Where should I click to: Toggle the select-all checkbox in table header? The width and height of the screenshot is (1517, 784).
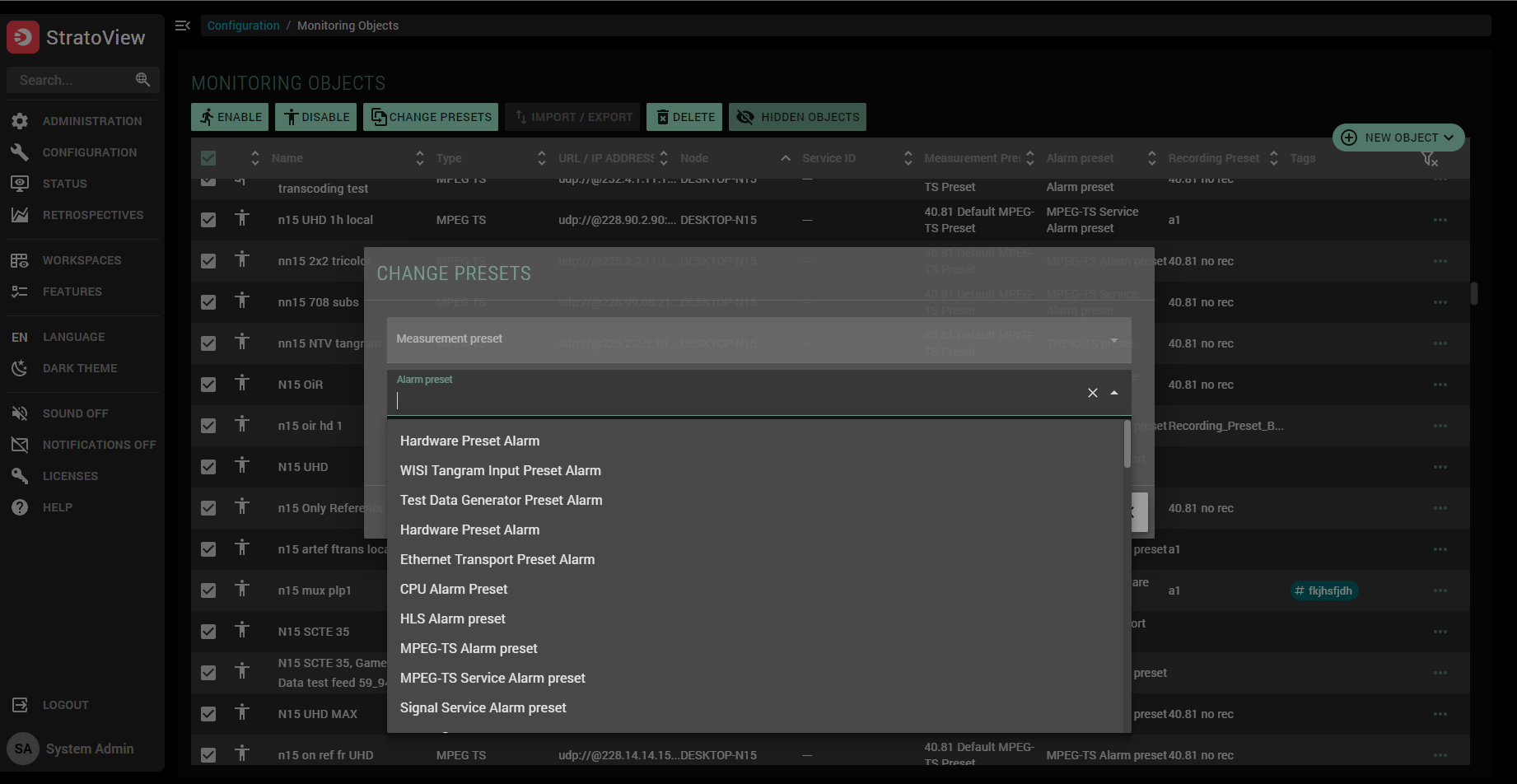click(x=208, y=158)
